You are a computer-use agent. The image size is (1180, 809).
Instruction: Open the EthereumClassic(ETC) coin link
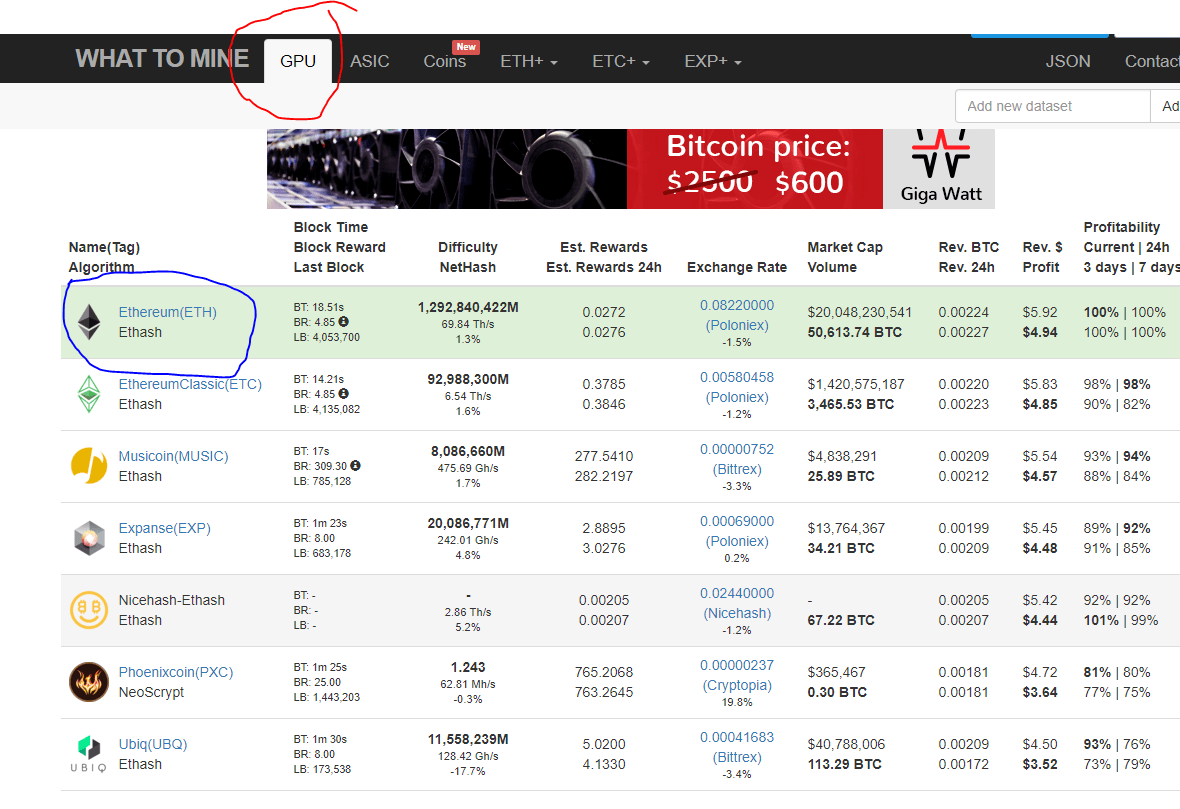point(190,384)
